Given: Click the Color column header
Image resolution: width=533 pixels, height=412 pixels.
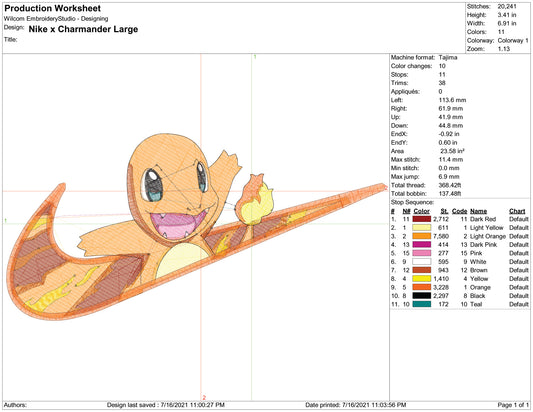Looking at the screenshot, I should coord(422,211).
